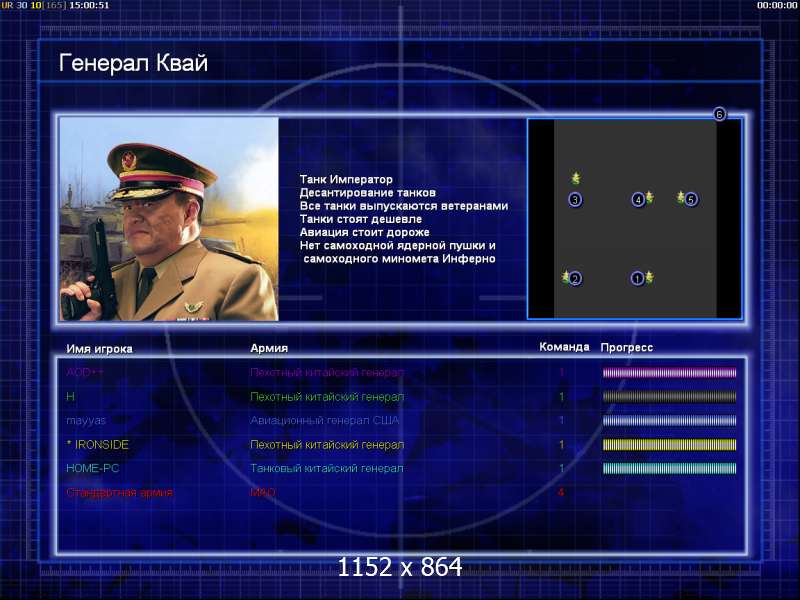Select the green player name 'H'

pos(70,396)
